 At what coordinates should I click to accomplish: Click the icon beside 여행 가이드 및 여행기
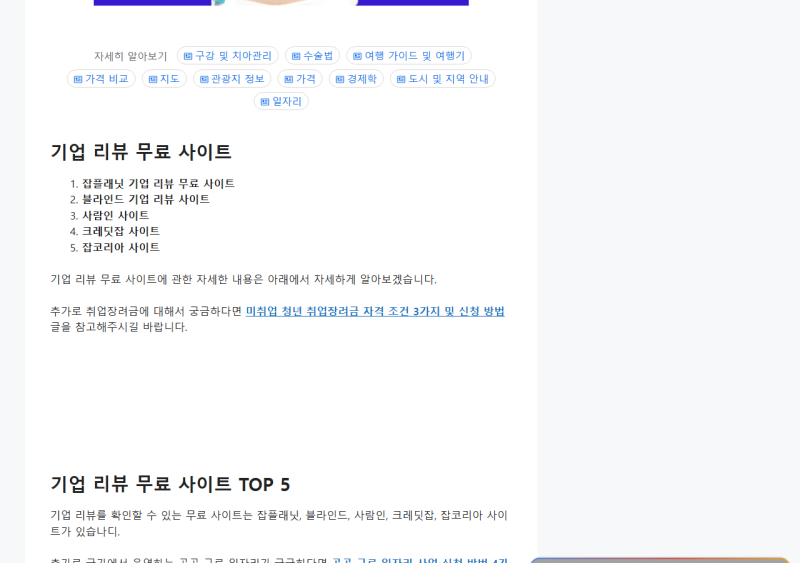pyautogui.click(x=357, y=56)
